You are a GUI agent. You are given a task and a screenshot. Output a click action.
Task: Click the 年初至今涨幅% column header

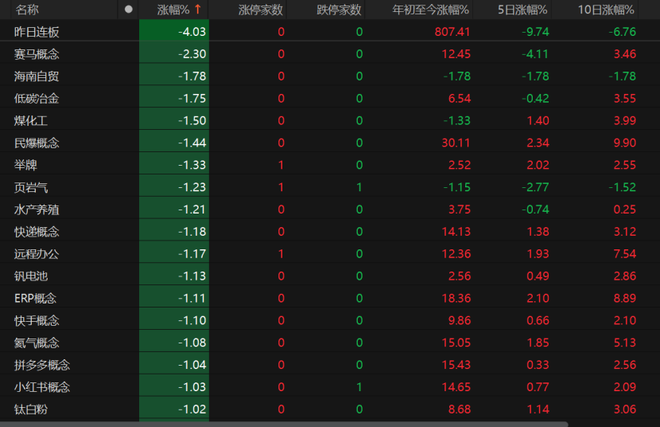(x=431, y=10)
